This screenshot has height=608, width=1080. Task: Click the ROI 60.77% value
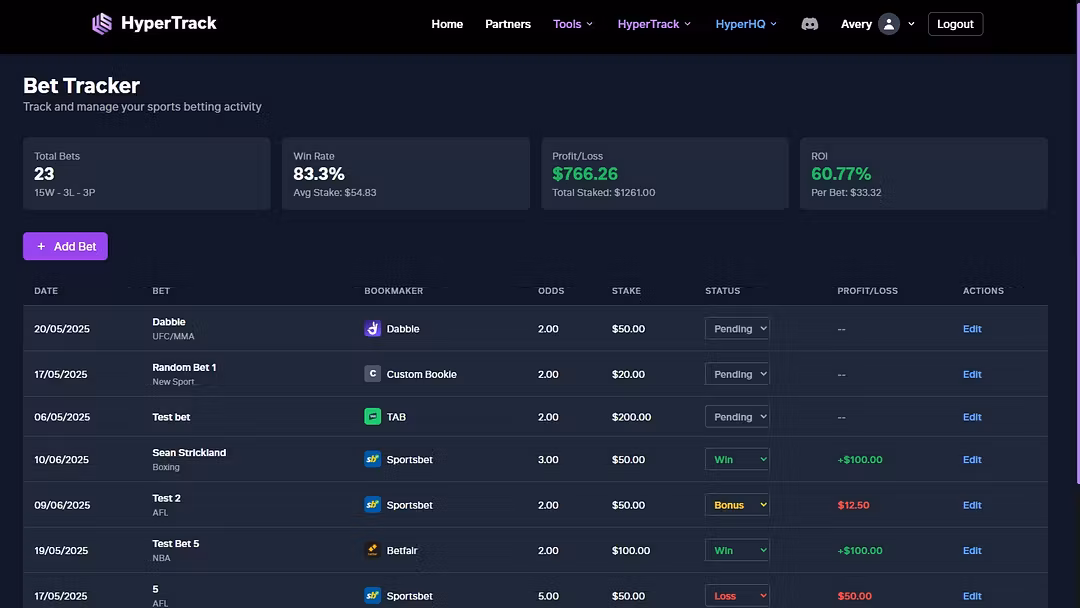[841, 174]
